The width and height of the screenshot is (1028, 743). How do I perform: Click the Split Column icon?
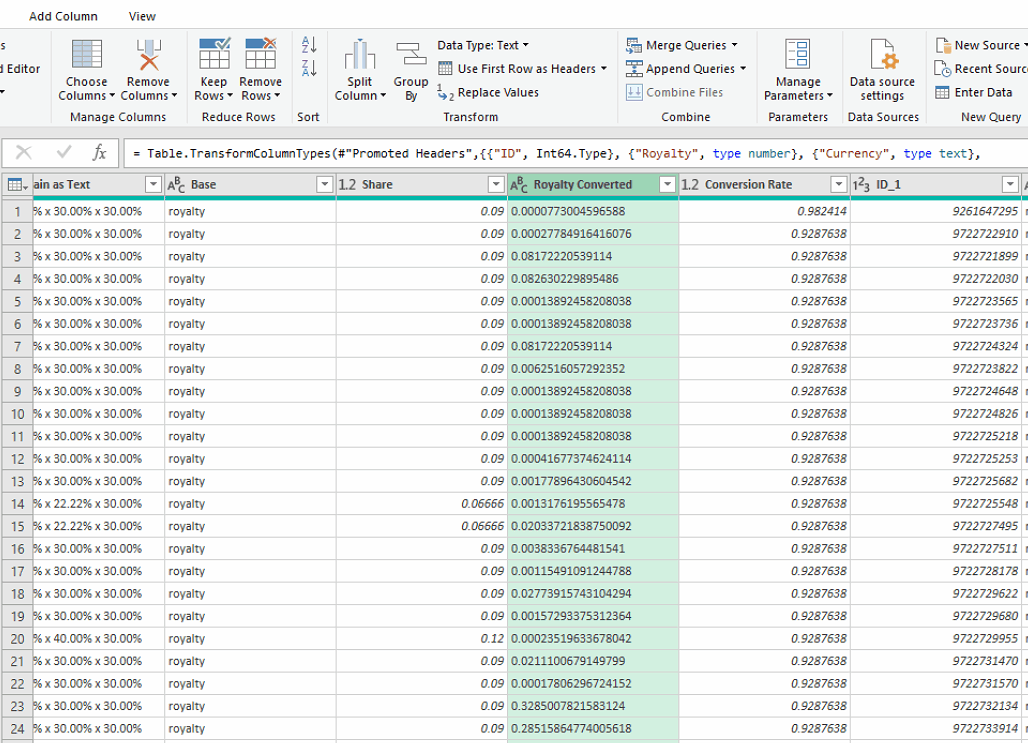tap(359, 56)
